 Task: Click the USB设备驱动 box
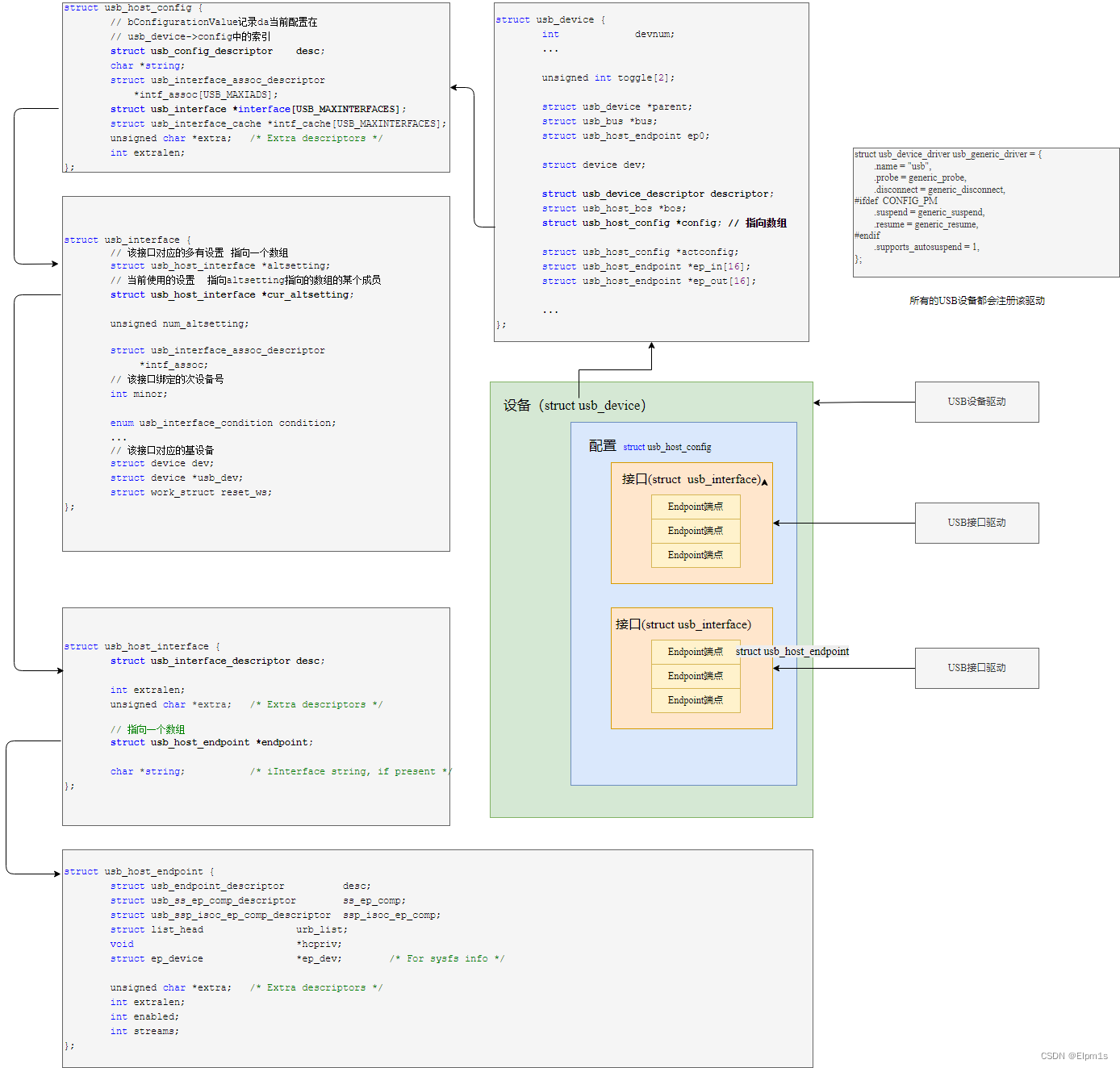pyautogui.click(x=976, y=402)
